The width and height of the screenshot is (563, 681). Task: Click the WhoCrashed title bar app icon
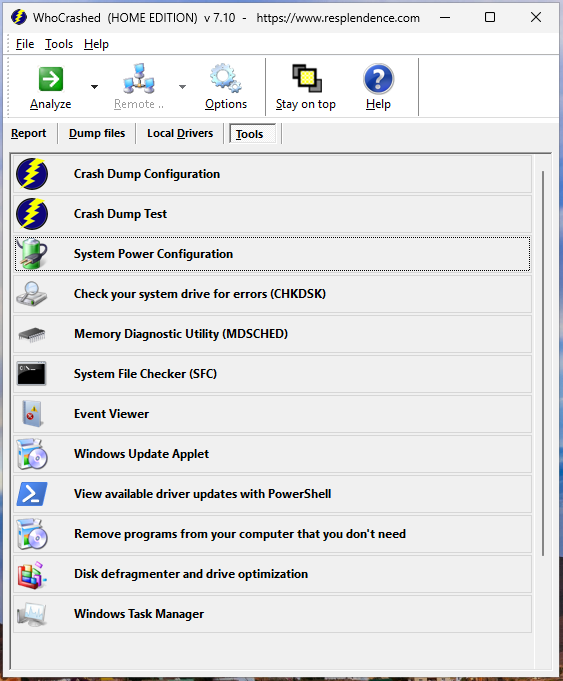[x=19, y=17]
